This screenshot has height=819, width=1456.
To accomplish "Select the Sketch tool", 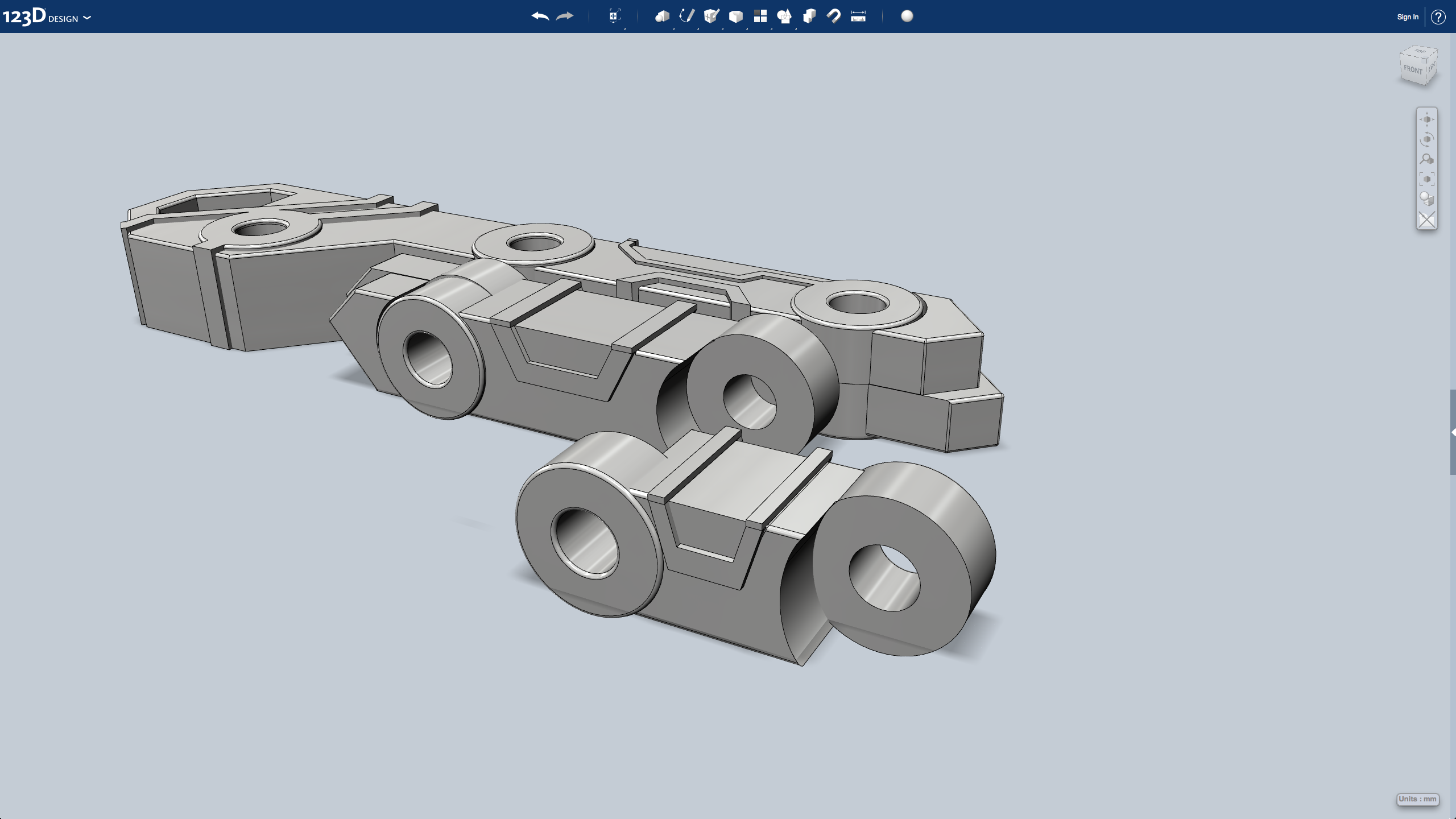I will click(686, 16).
